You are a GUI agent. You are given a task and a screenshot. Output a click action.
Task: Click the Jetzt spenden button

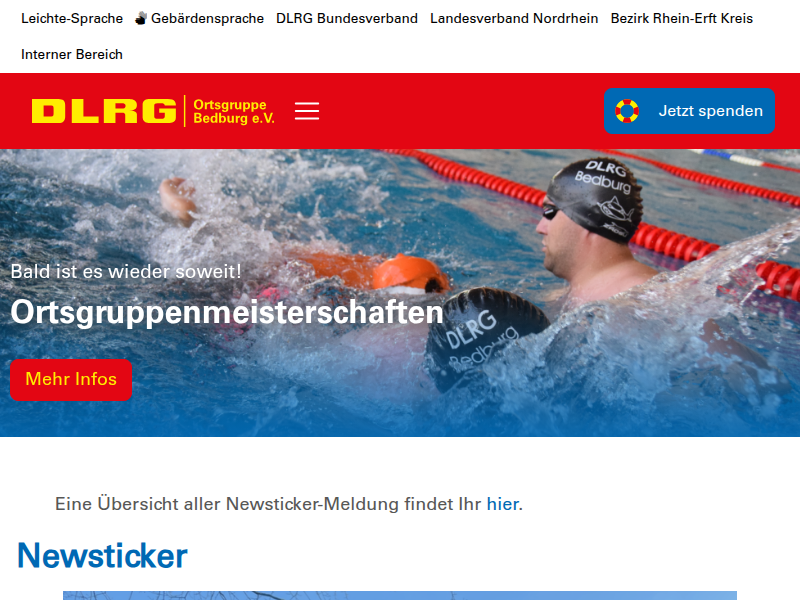[689, 111]
